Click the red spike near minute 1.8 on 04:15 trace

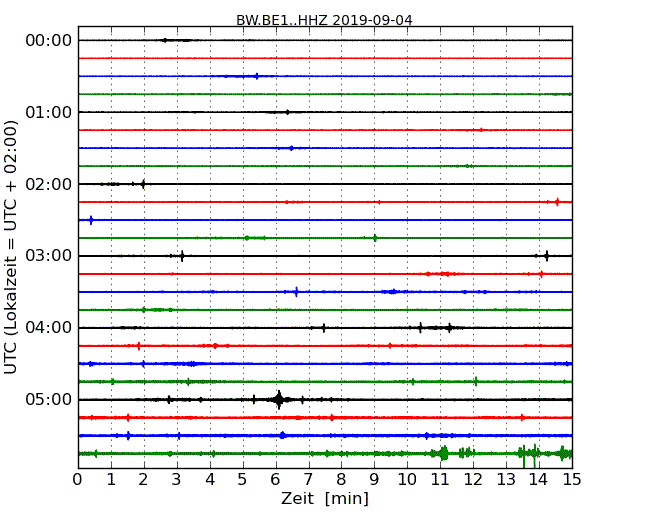coord(138,346)
